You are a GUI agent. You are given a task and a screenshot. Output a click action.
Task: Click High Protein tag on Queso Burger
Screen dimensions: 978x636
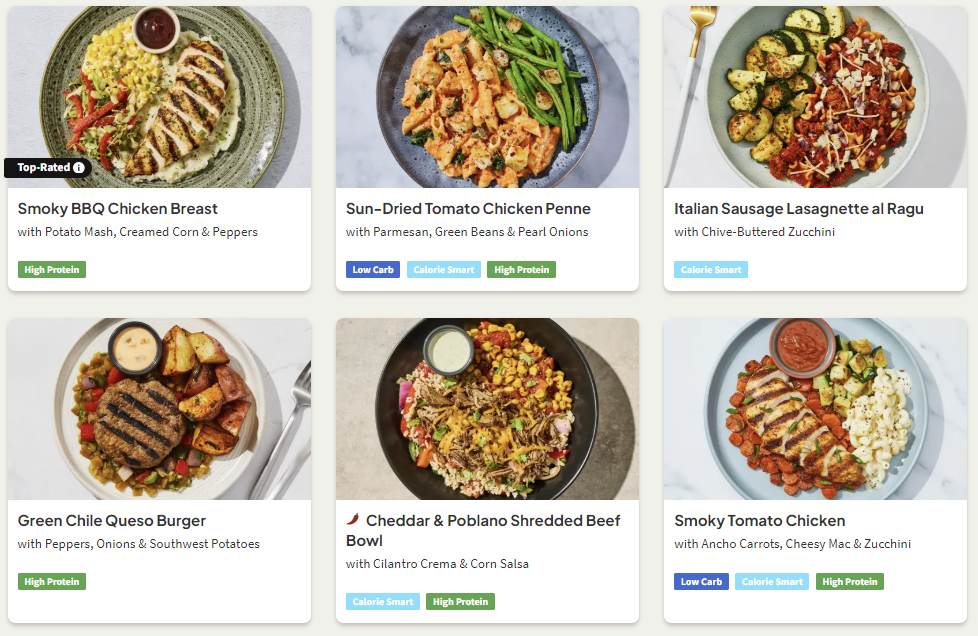52,582
